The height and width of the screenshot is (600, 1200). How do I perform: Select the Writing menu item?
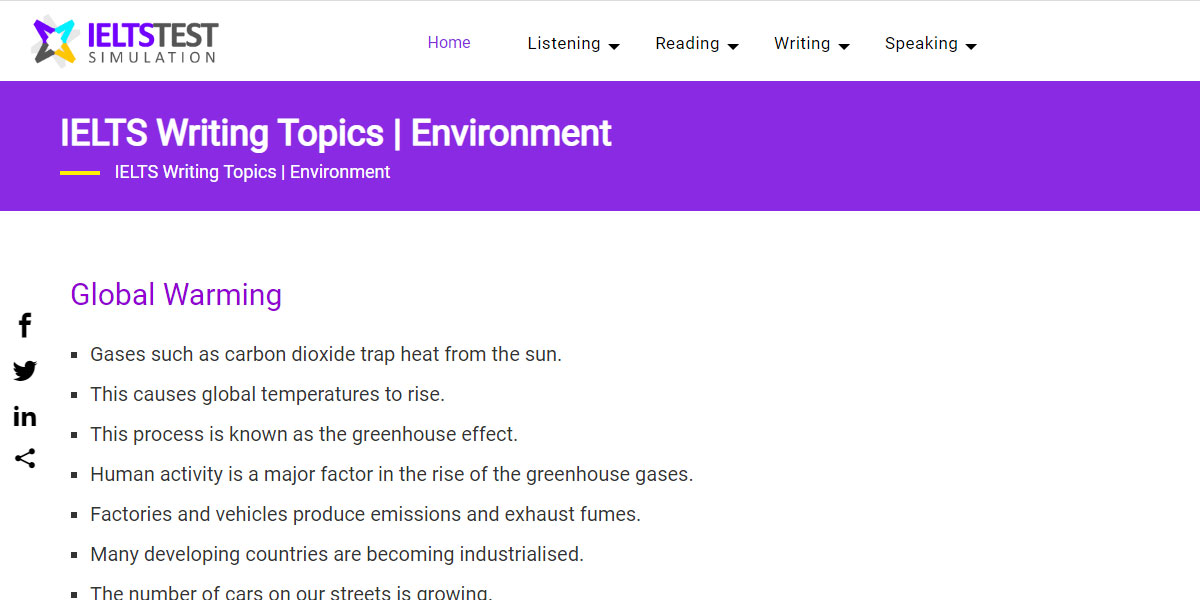(x=802, y=43)
